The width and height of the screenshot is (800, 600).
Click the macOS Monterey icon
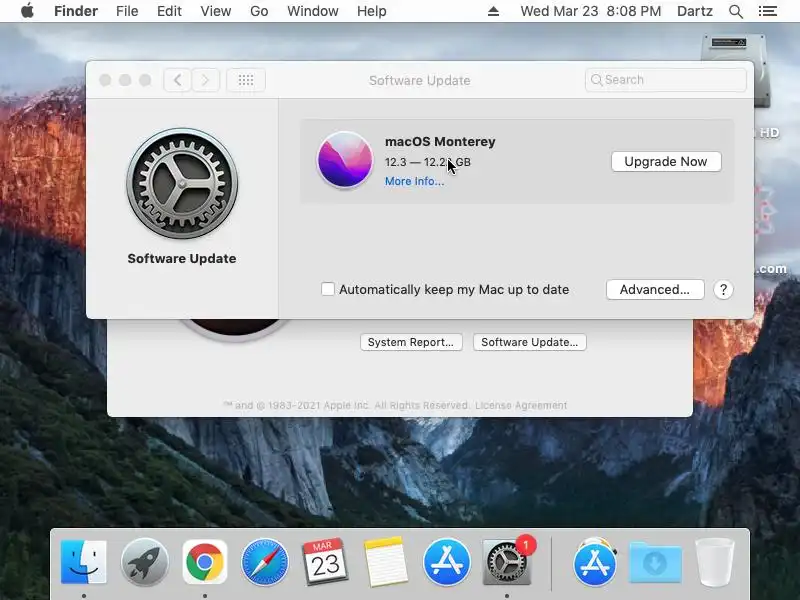(x=345, y=160)
